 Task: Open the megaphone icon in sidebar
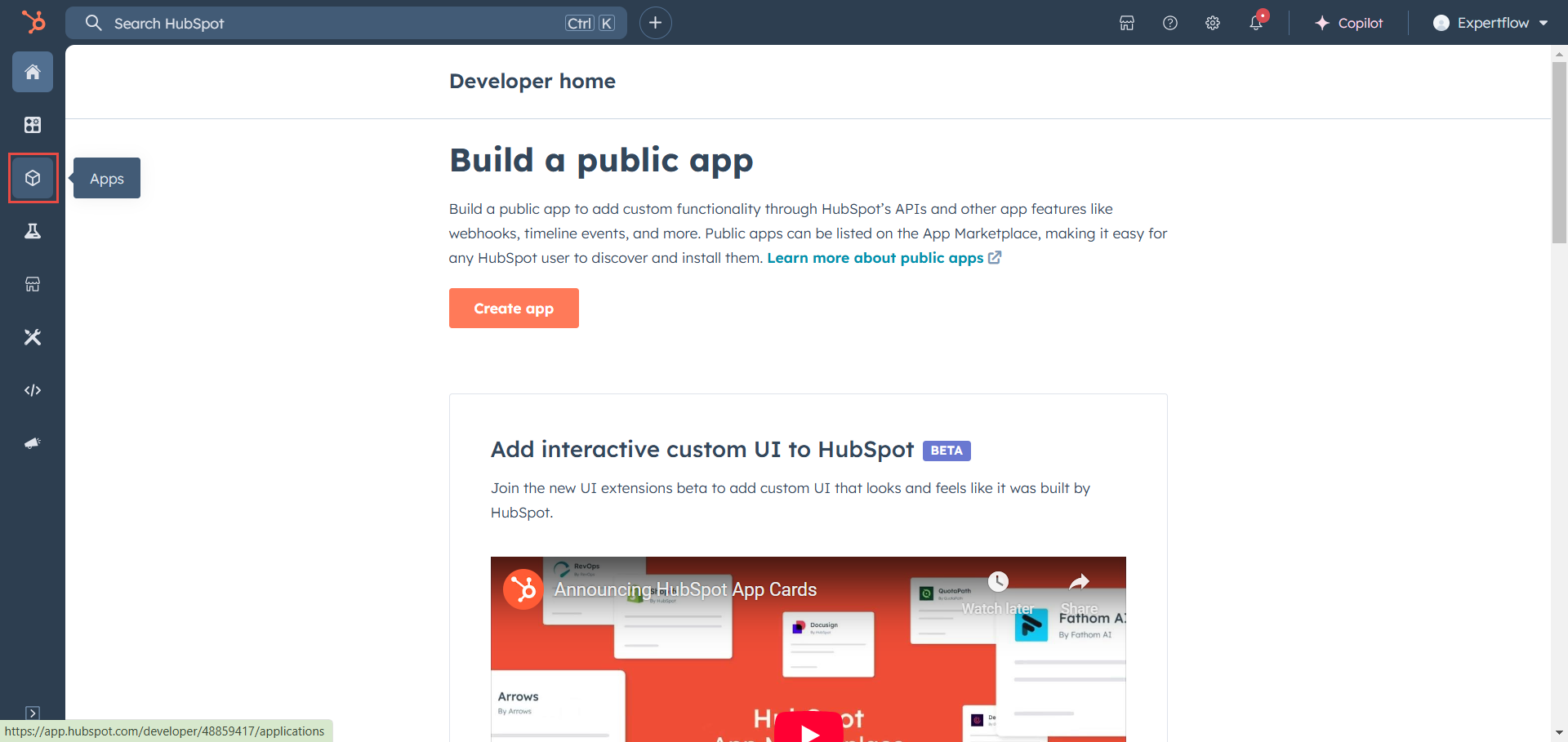(x=33, y=443)
